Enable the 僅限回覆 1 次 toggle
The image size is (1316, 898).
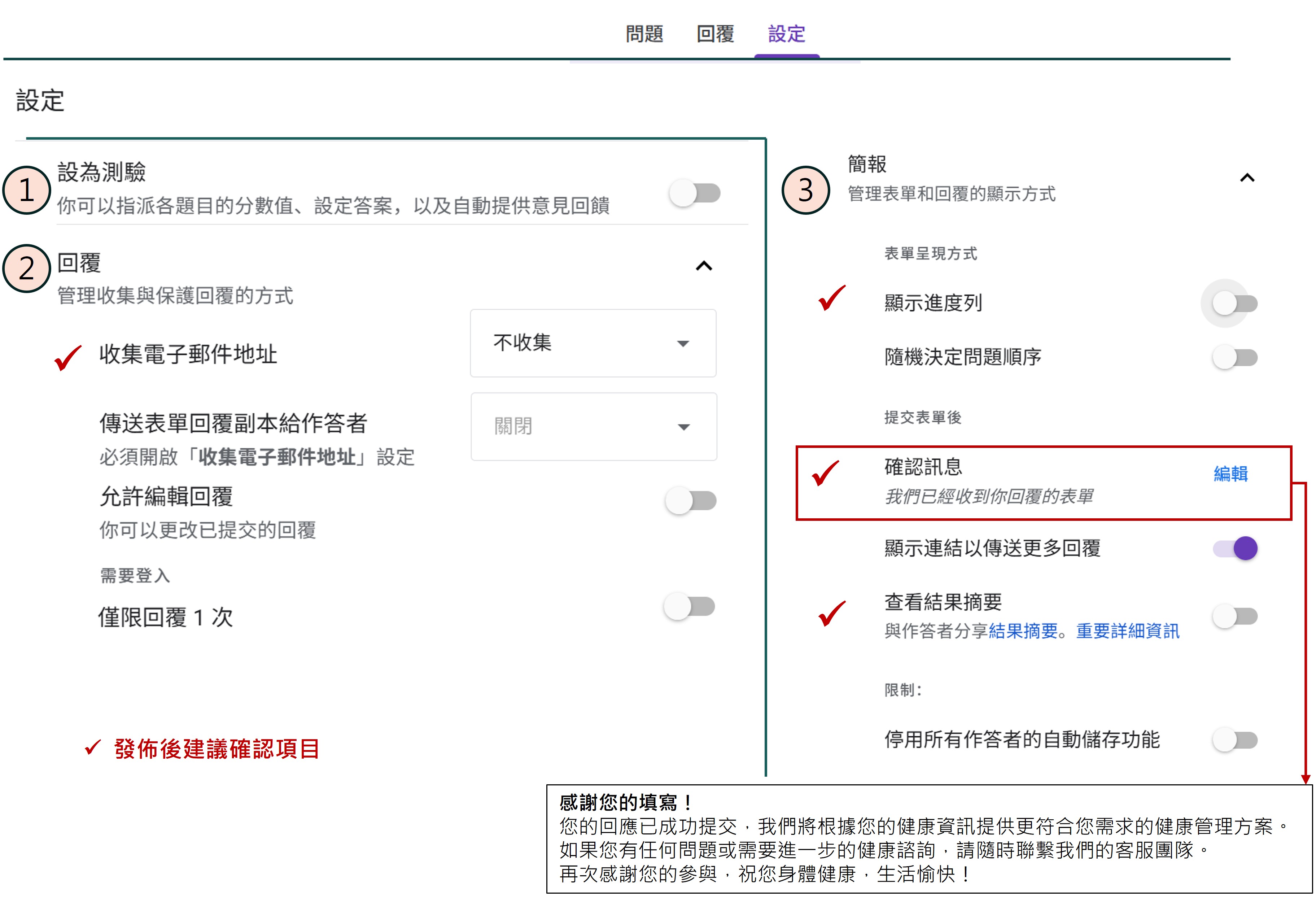[x=689, y=607]
